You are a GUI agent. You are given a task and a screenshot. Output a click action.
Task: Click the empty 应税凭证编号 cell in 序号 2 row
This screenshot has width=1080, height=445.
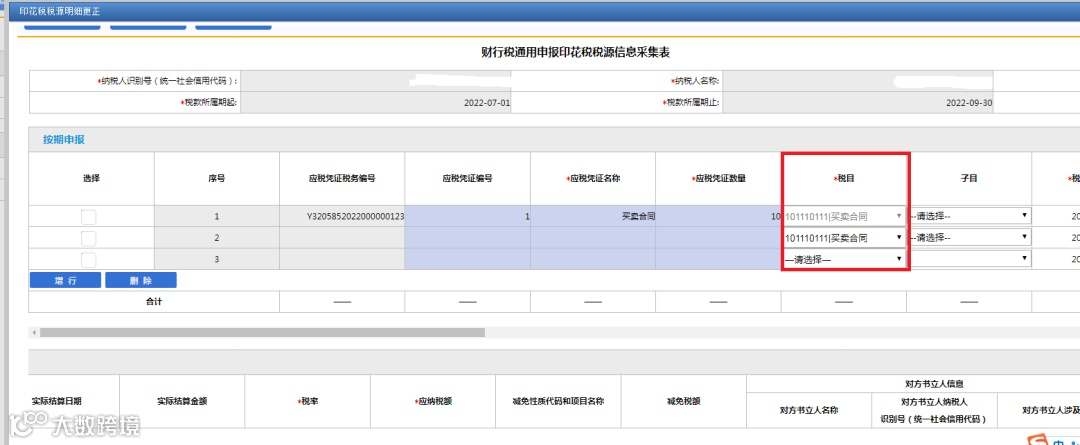coord(468,238)
